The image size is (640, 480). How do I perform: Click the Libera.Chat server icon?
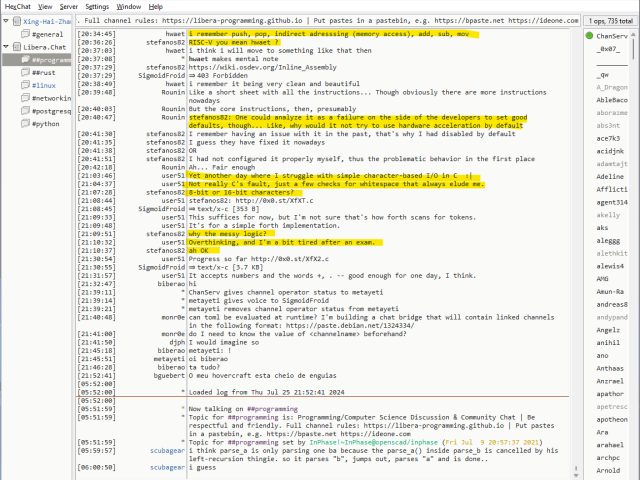[x=15, y=47]
